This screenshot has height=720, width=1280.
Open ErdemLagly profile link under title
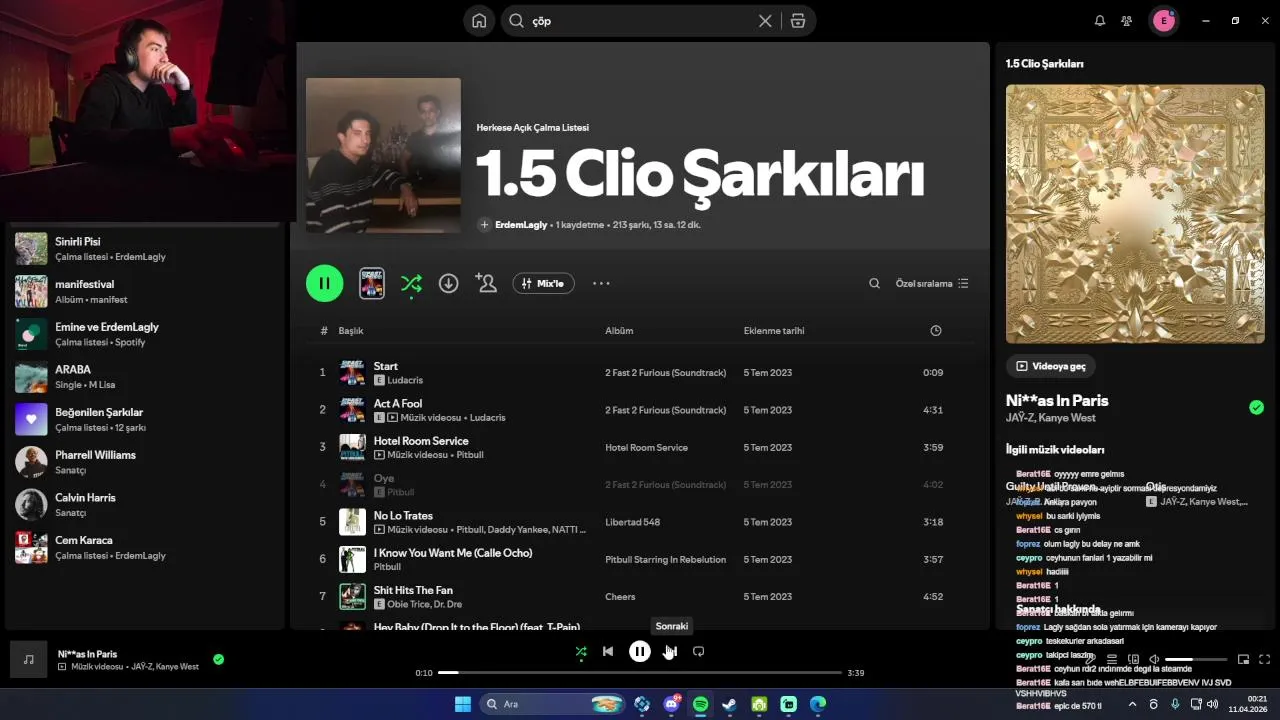[521, 225]
